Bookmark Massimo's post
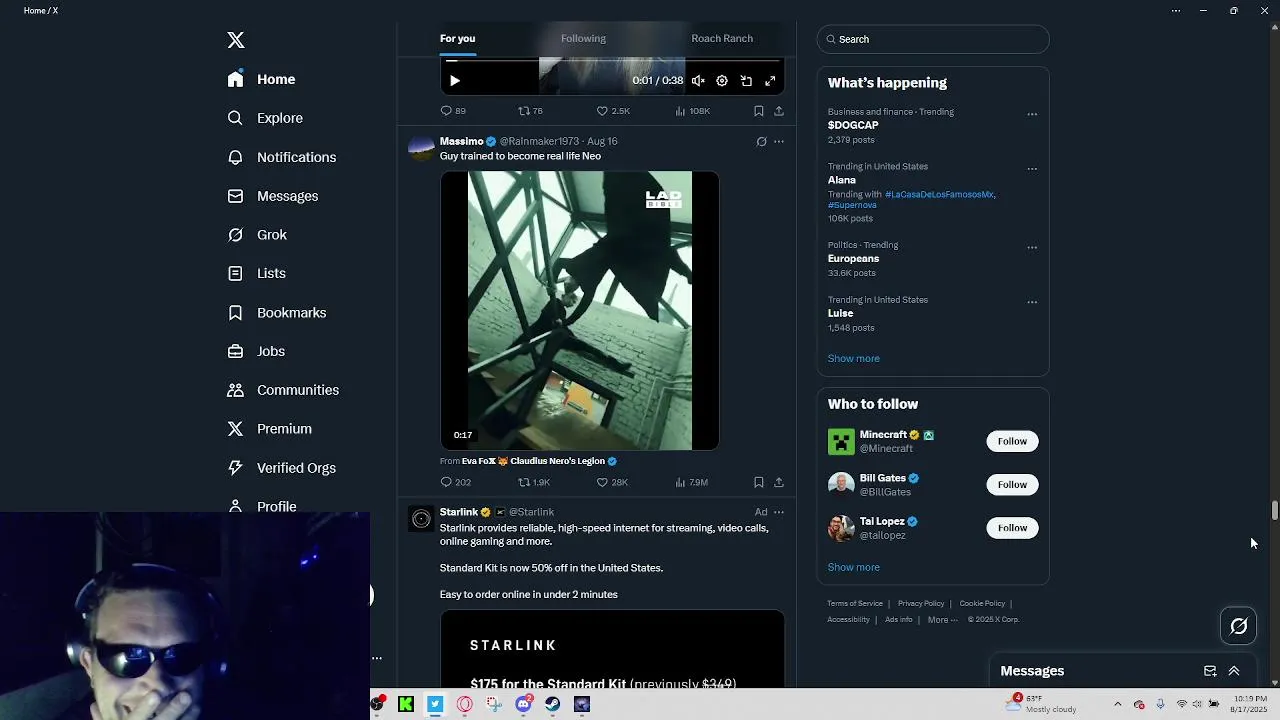The image size is (1280, 720). click(759, 482)
